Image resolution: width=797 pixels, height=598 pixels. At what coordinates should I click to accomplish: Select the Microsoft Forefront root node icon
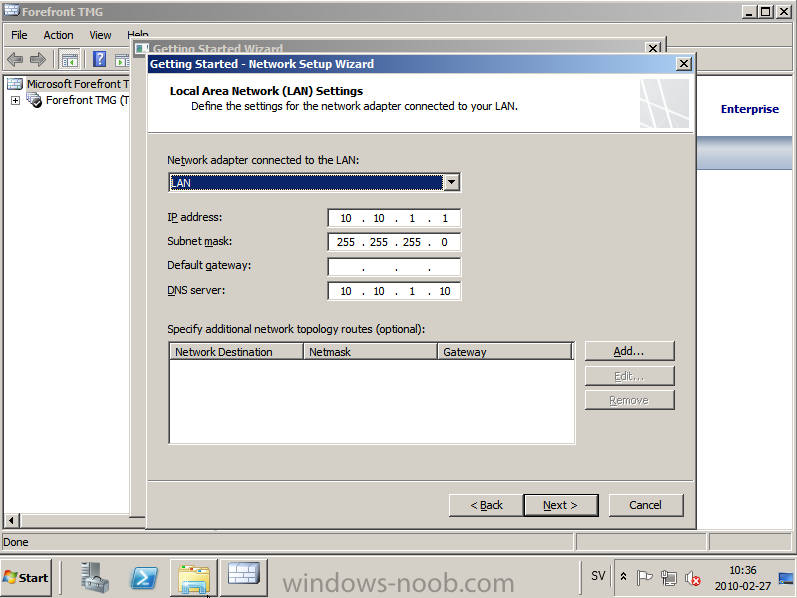(x=15, y=84)
